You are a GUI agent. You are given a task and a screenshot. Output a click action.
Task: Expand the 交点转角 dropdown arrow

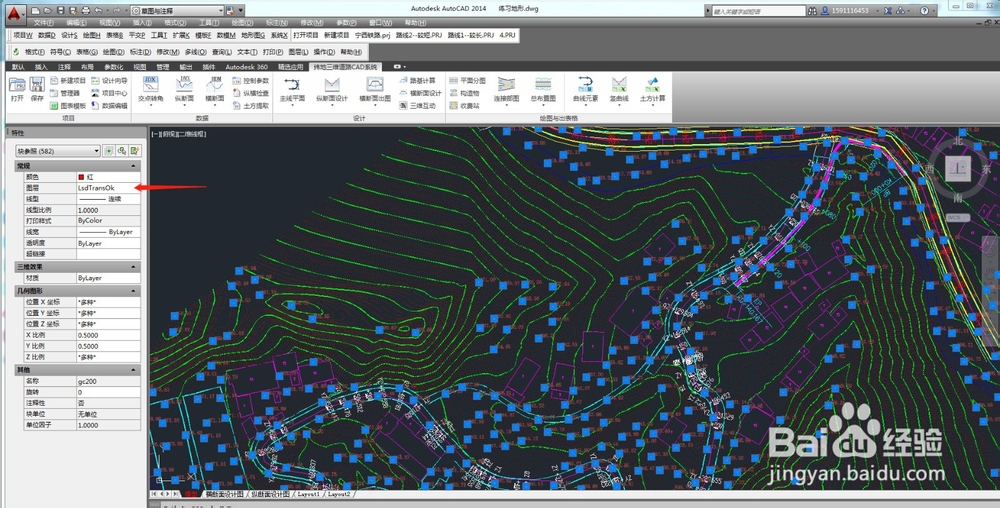151,105
